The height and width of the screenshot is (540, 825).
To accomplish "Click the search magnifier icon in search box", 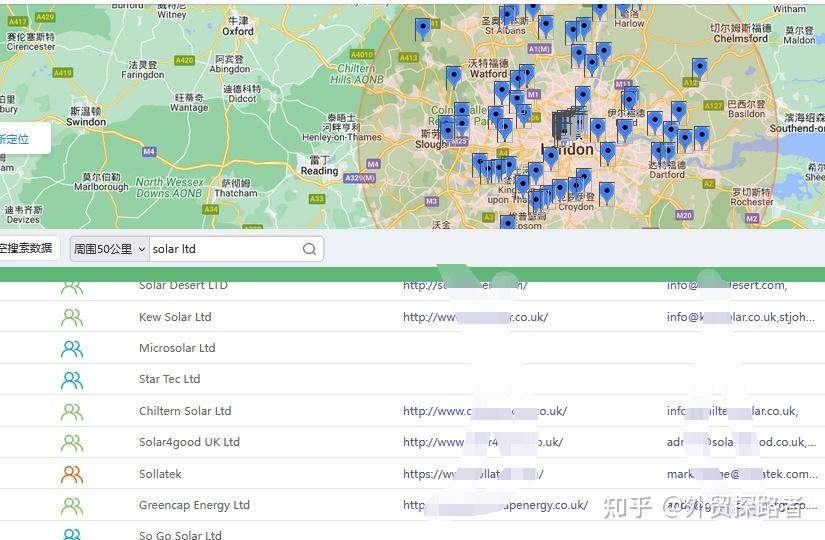I will (309, 249).
